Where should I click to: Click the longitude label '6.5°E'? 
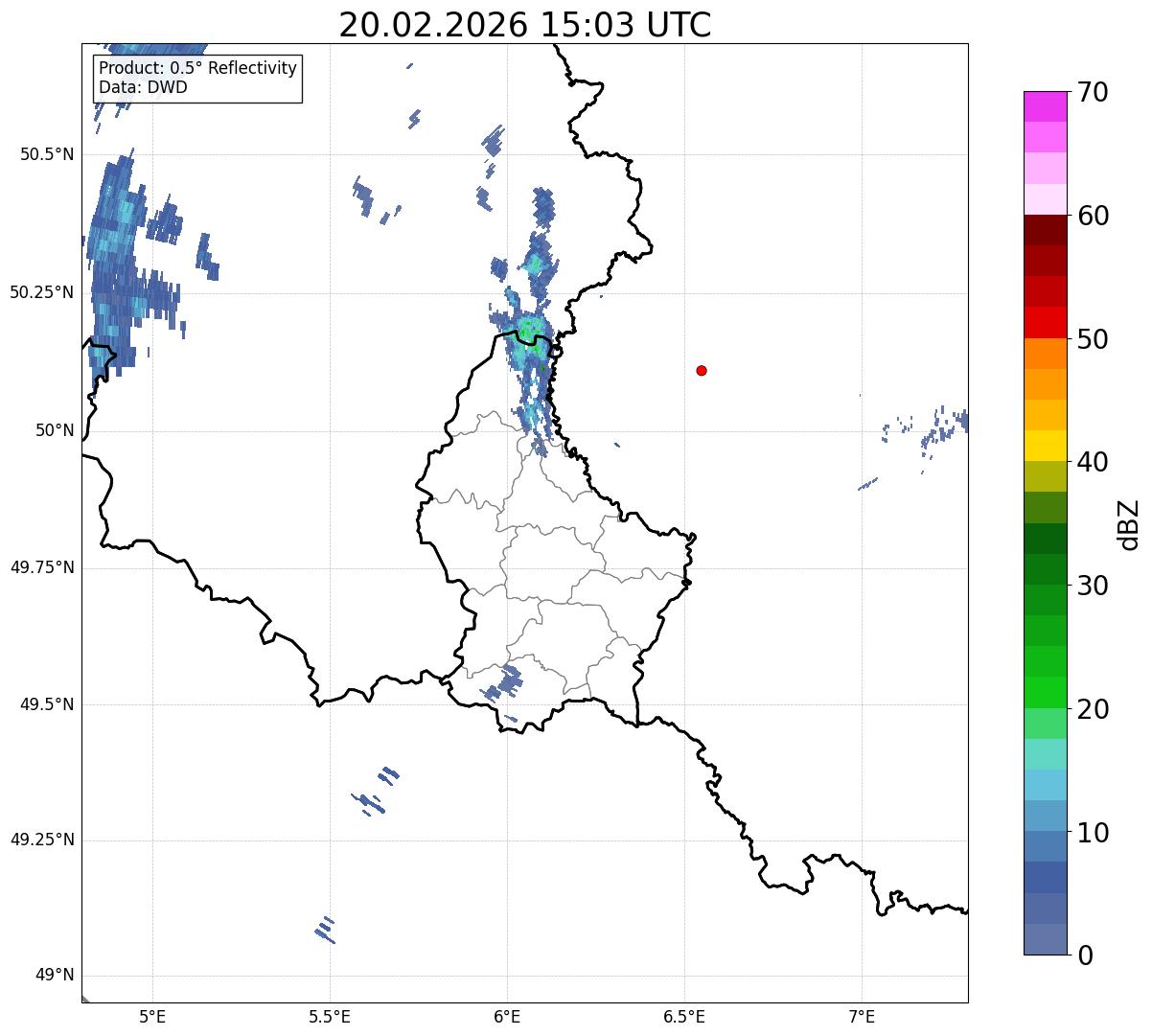click(684, 1017)
